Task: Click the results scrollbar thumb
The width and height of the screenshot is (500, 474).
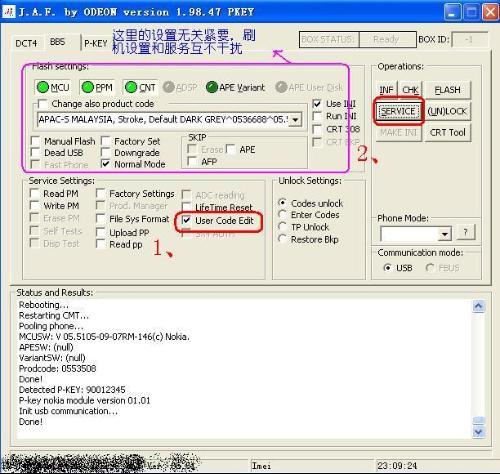Action: (x=478, y=421)
